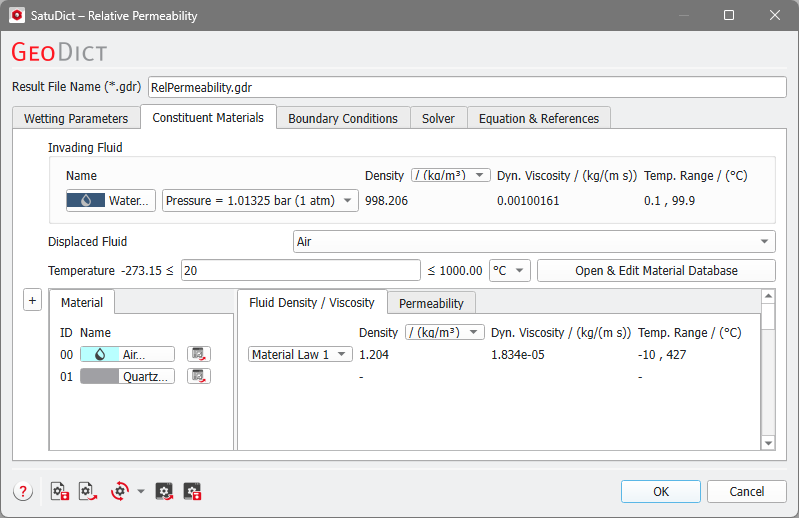Click the Temperature value field showing 20
The height and width of the screenshot is (518, 799).
point(301,270)
